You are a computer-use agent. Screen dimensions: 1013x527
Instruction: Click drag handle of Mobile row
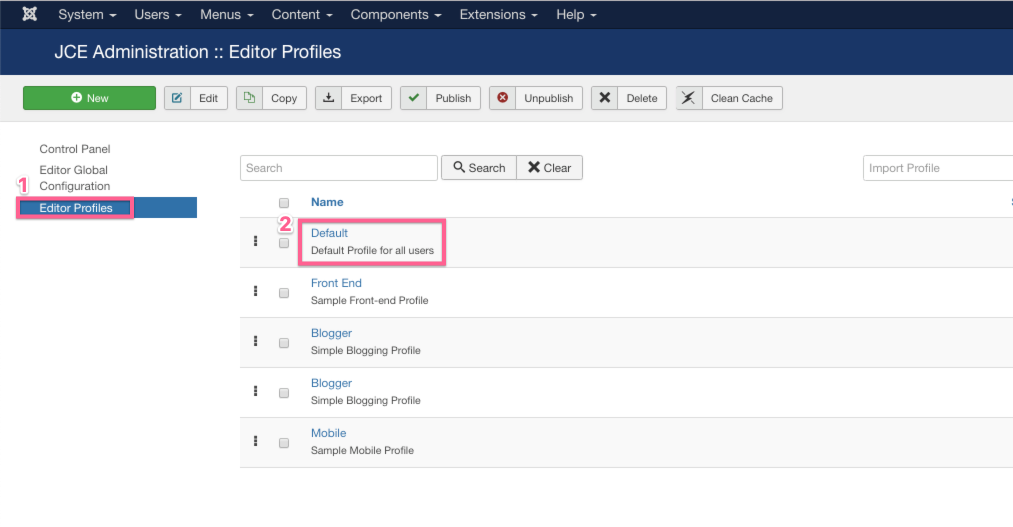(256, 441)
